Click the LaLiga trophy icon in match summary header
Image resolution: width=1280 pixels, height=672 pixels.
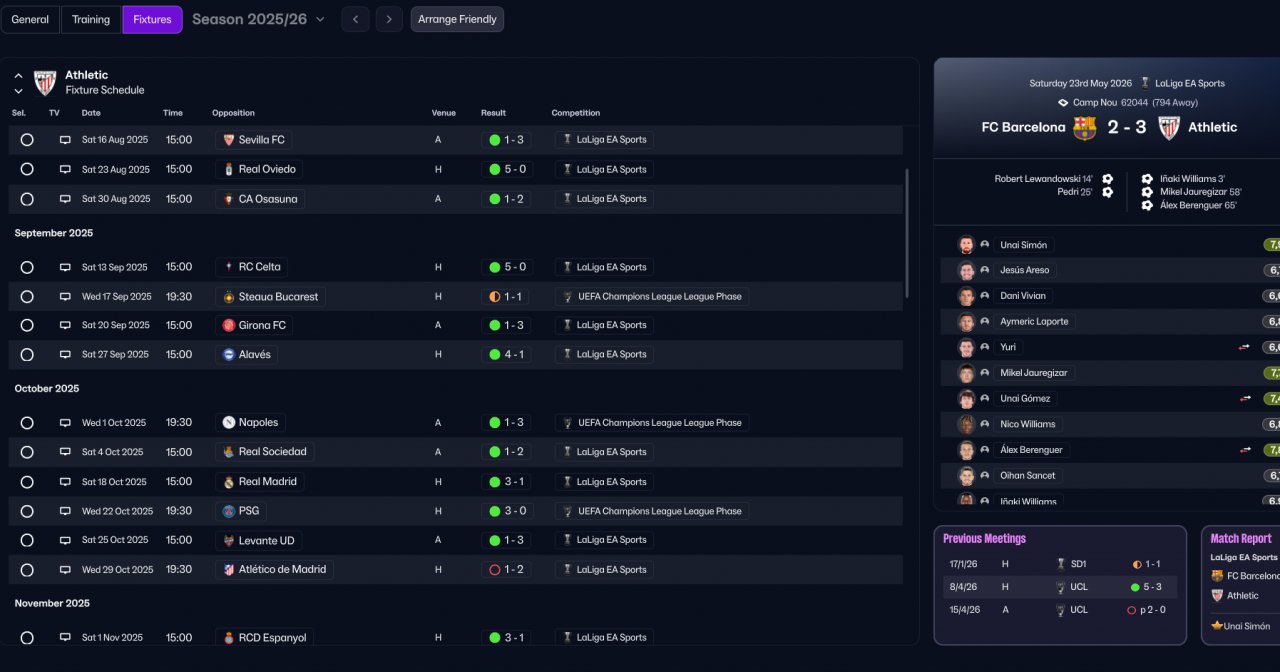click(x=1145, y=83)
